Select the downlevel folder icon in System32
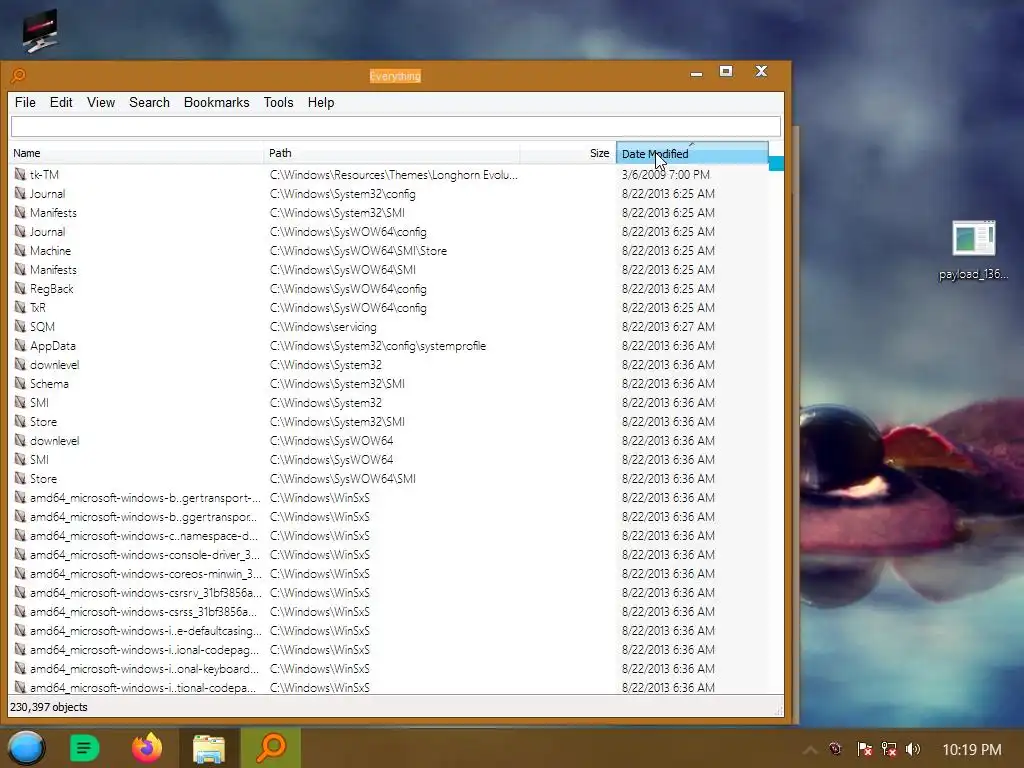Viewport: 1024px width, 768px height. point(20,364)
